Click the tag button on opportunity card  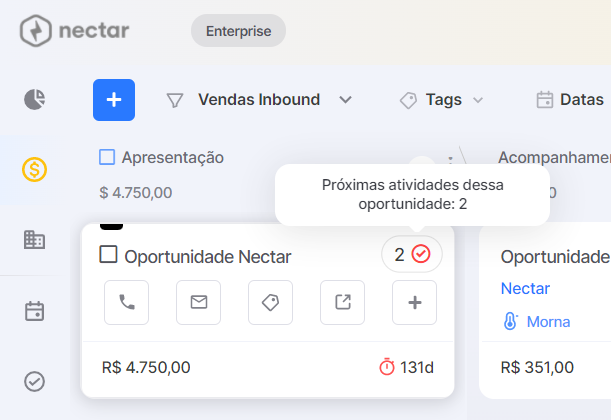(270, 302)
